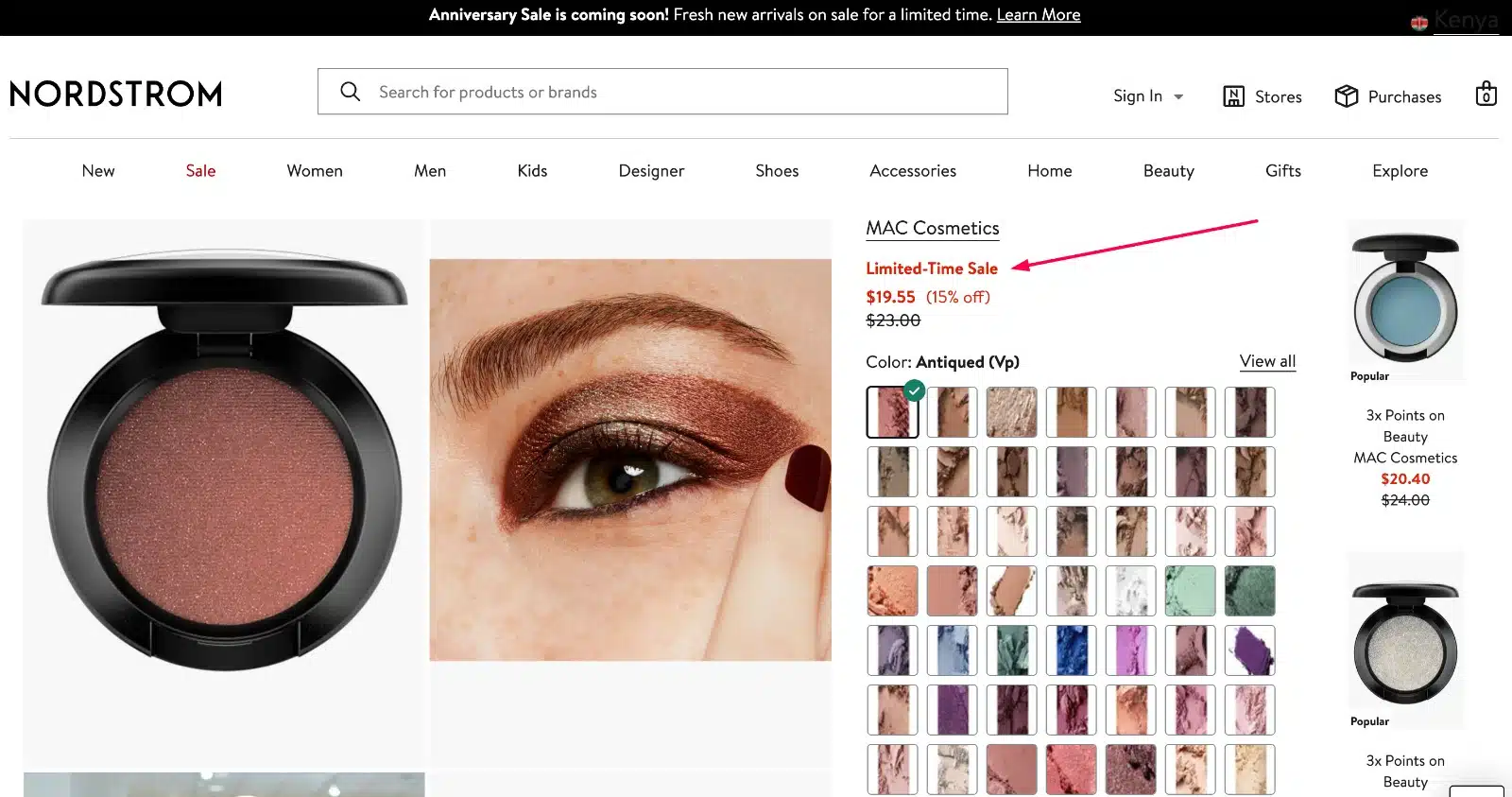Click the Color: Antiqued (Vp) label
1512x797 pixels.
point(942,362)
